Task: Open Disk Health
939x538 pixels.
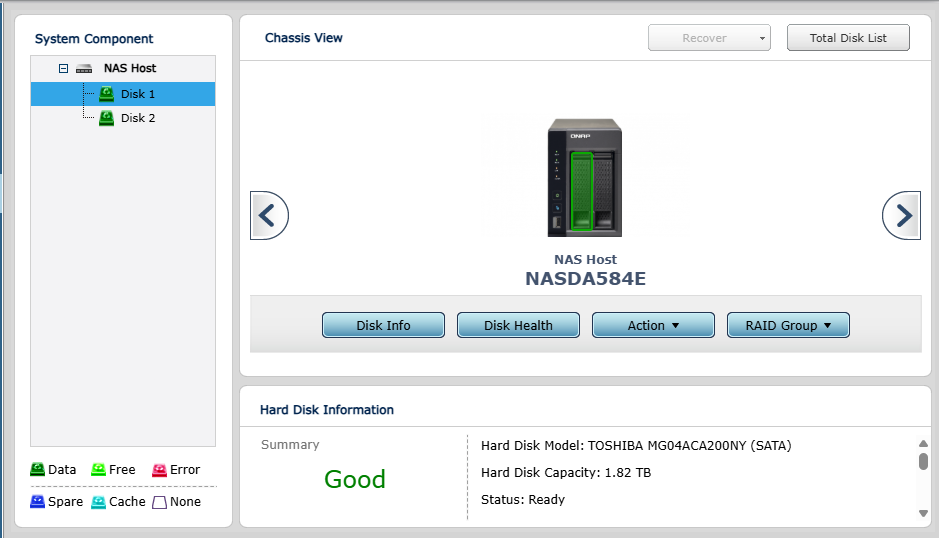Action: click(x=518, y=325)
